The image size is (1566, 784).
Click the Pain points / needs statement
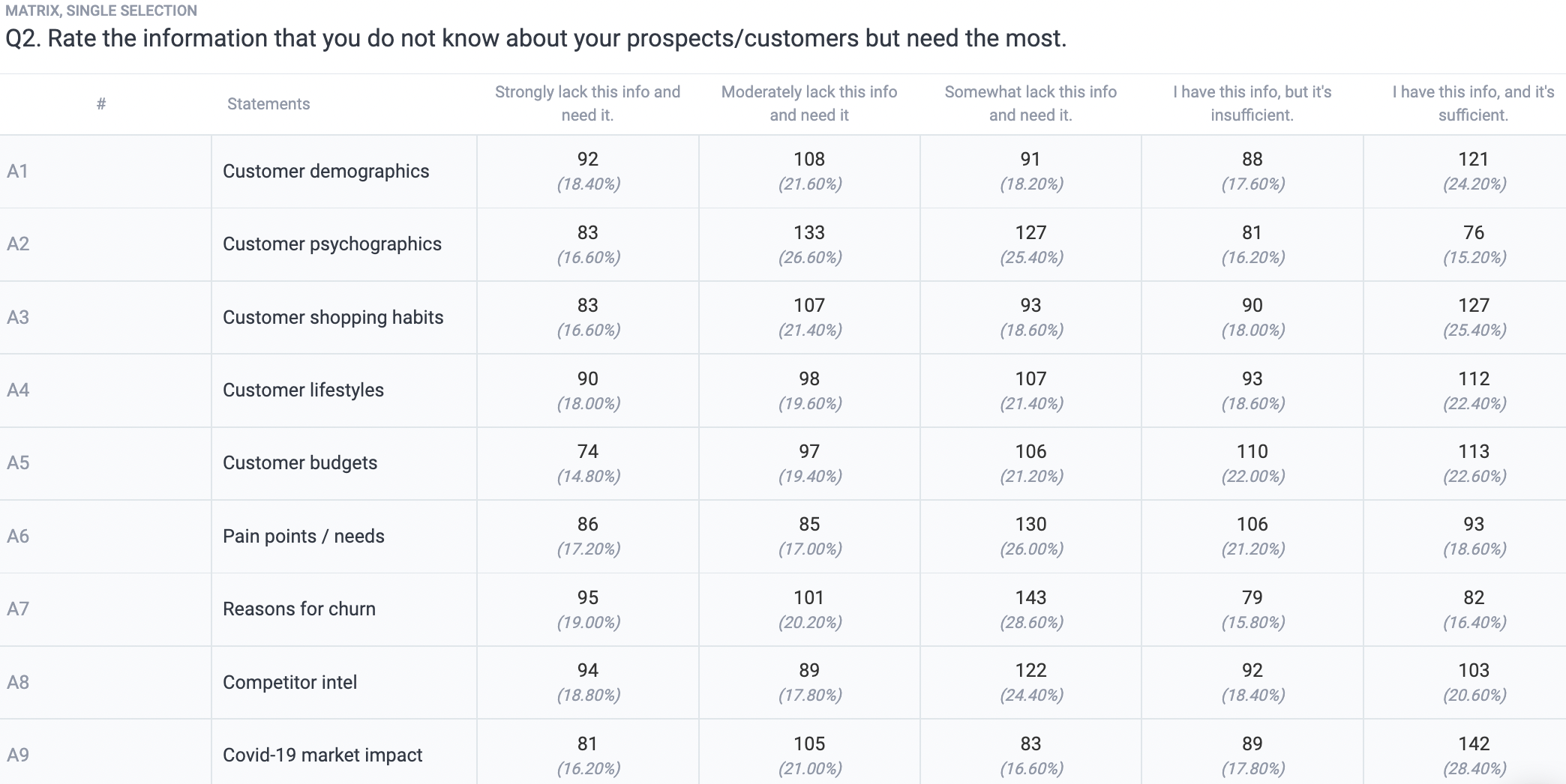click(x=303, y=536)
